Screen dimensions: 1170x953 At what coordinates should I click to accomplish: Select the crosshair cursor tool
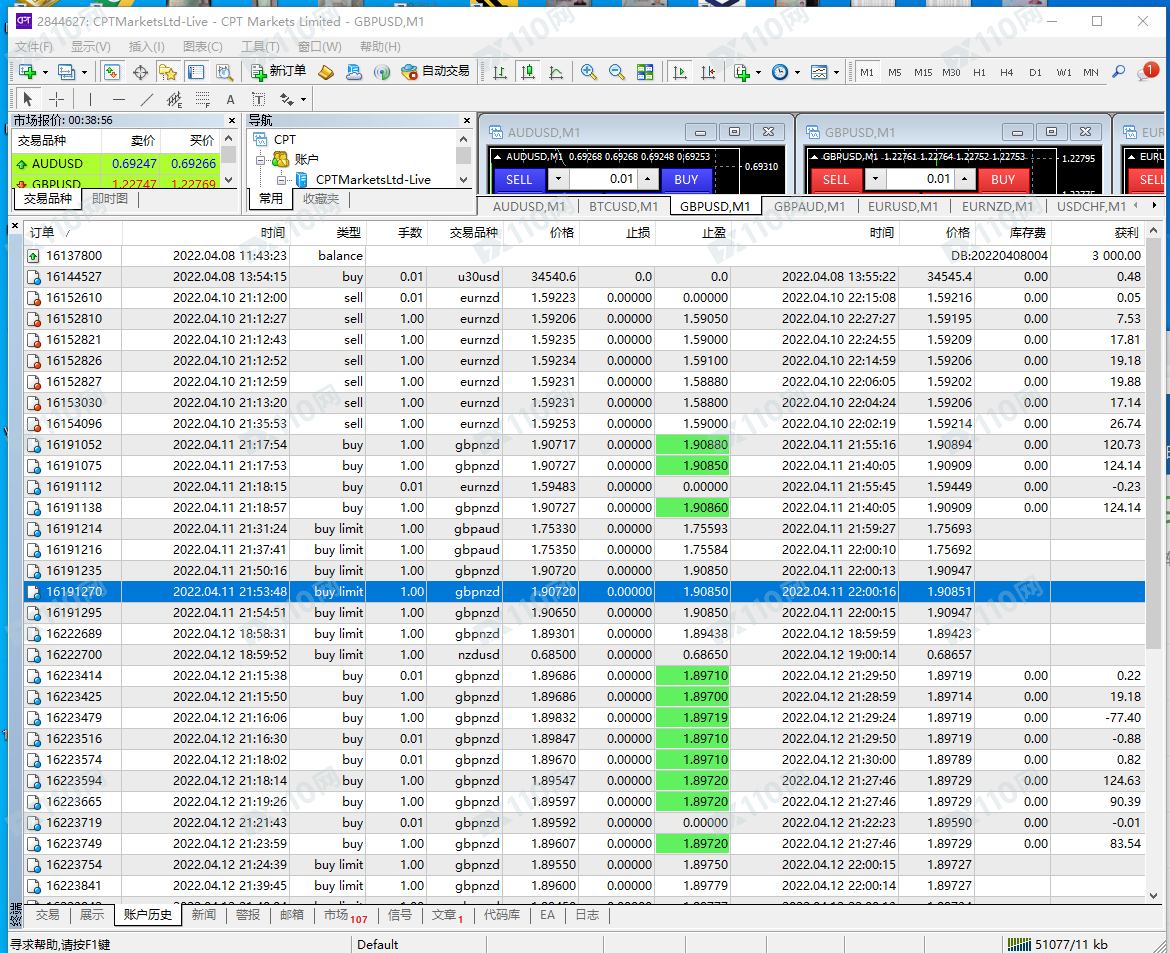[x=57, y=99]
